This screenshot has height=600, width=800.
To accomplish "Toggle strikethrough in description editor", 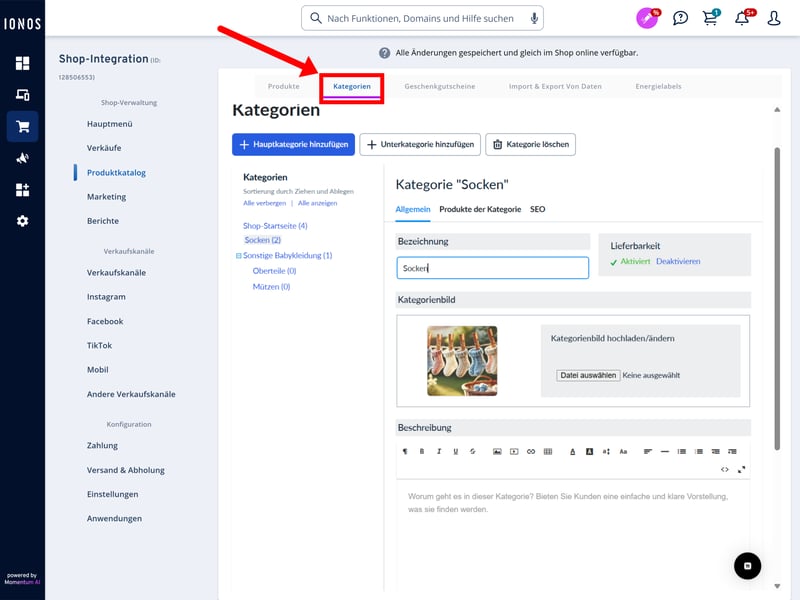I will coord(472,452).
